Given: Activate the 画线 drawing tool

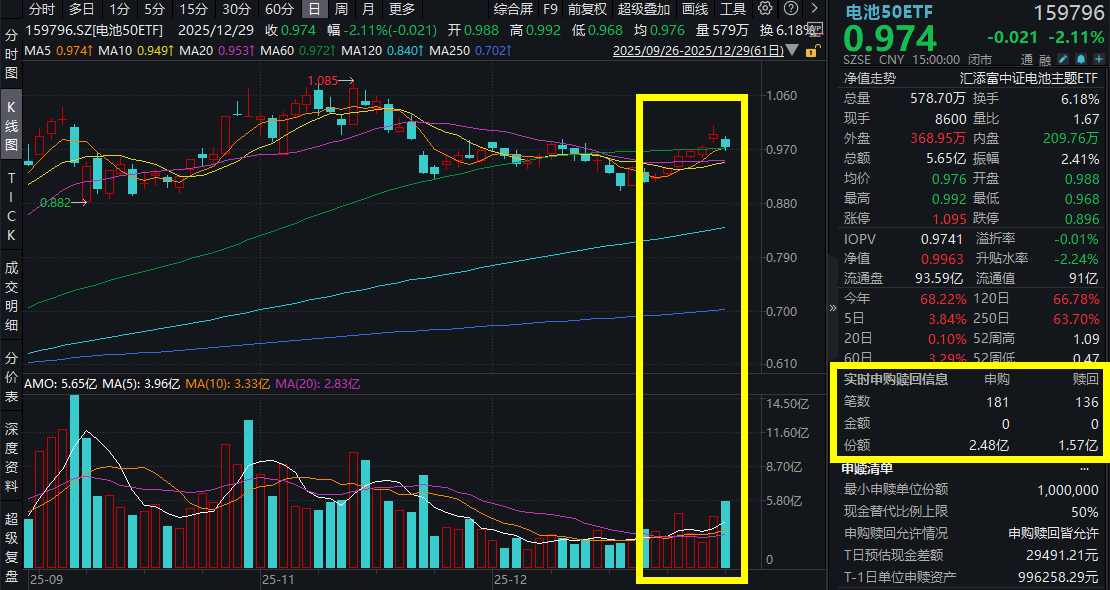Looking at the screenshot, I should 694,9.
